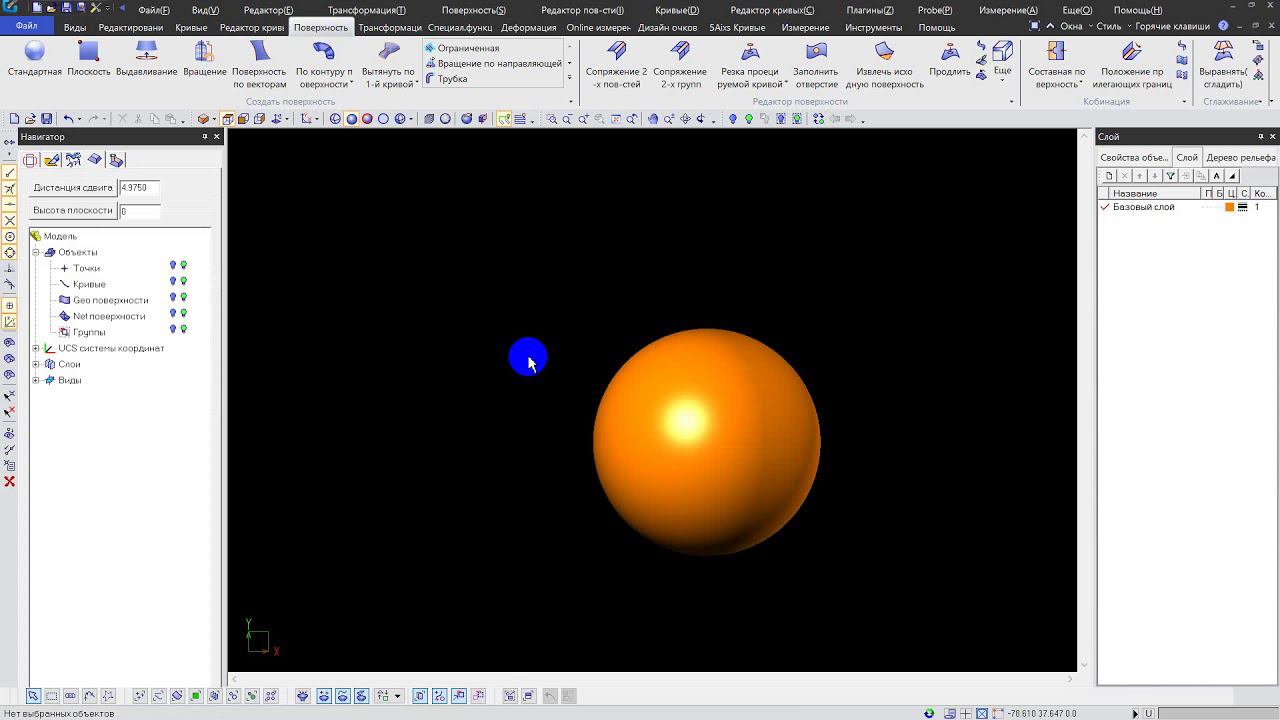Image resolution: width=1280 pixels, height=720 pixels.
Task: Click the first icon in Навигатор toolbar
Action: click(30, 160)
